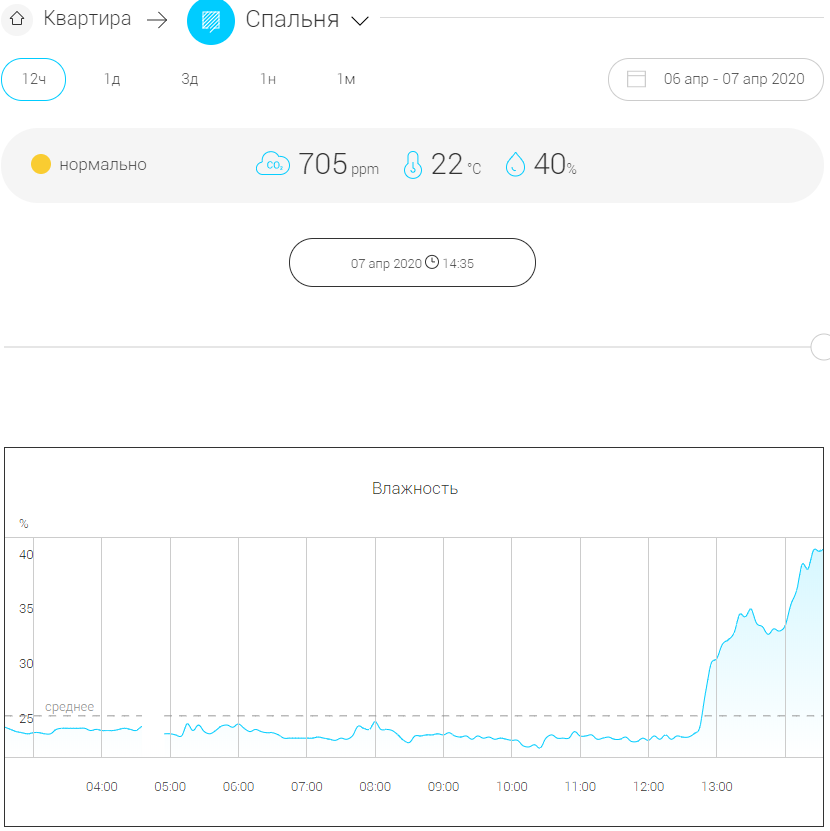Click the 07 апр 2020 14:35 timestamp button
The width and height of the screenshot is (830, 831).
pos(412,263)
